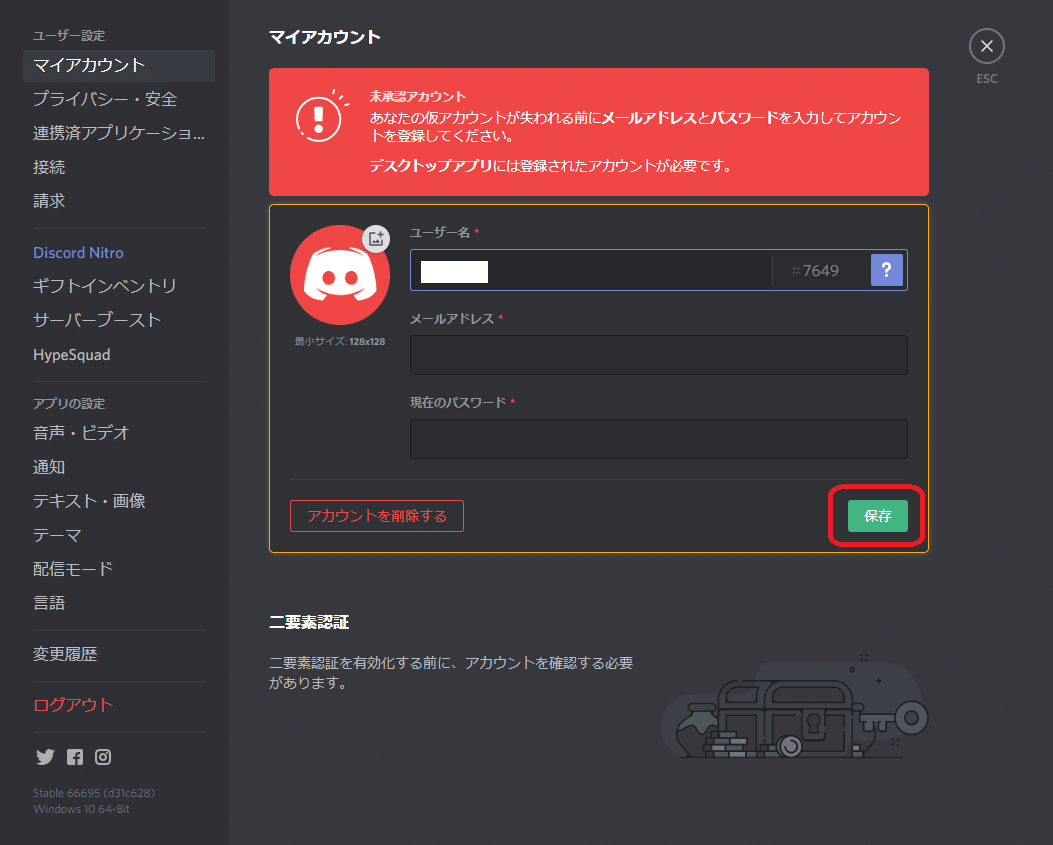The image size is (1053, 845).
Task: Click the 二要素認証 section heading
Action: (x=309, y=623)
